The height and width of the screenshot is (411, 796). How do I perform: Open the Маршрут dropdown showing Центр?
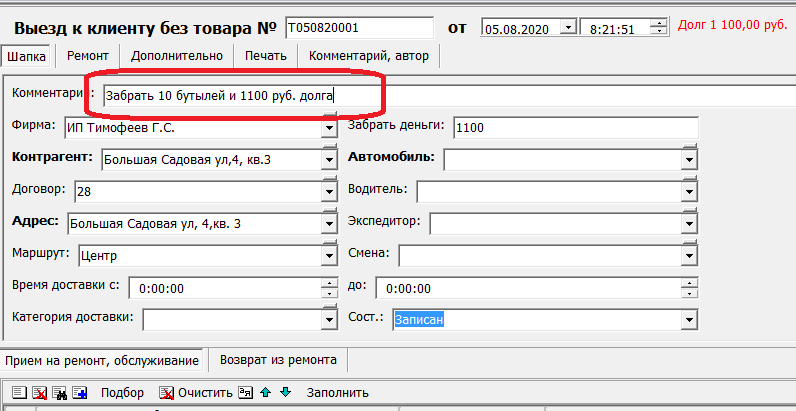329,256
